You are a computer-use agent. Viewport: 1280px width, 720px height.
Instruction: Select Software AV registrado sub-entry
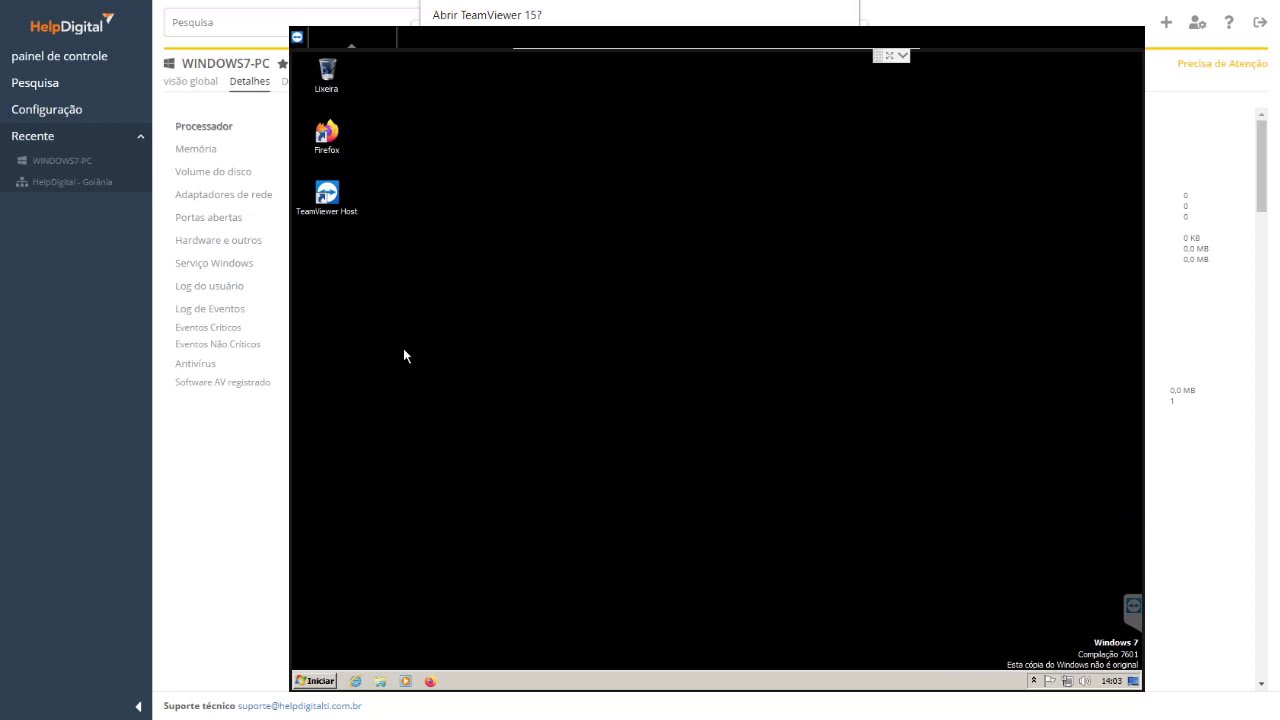click(x=223, y=382)
